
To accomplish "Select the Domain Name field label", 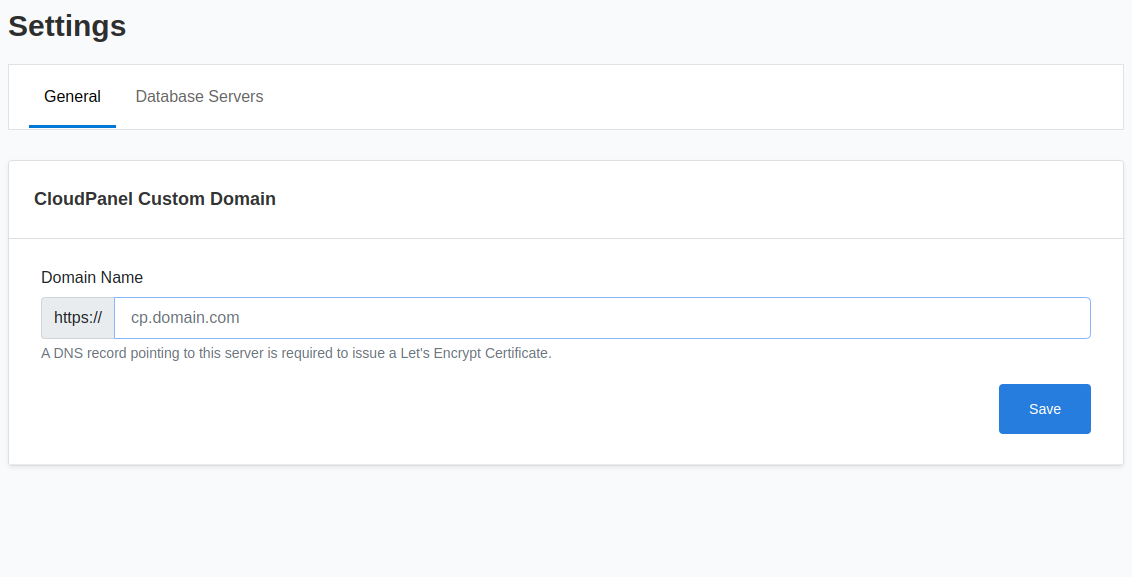I will [92, 277].
